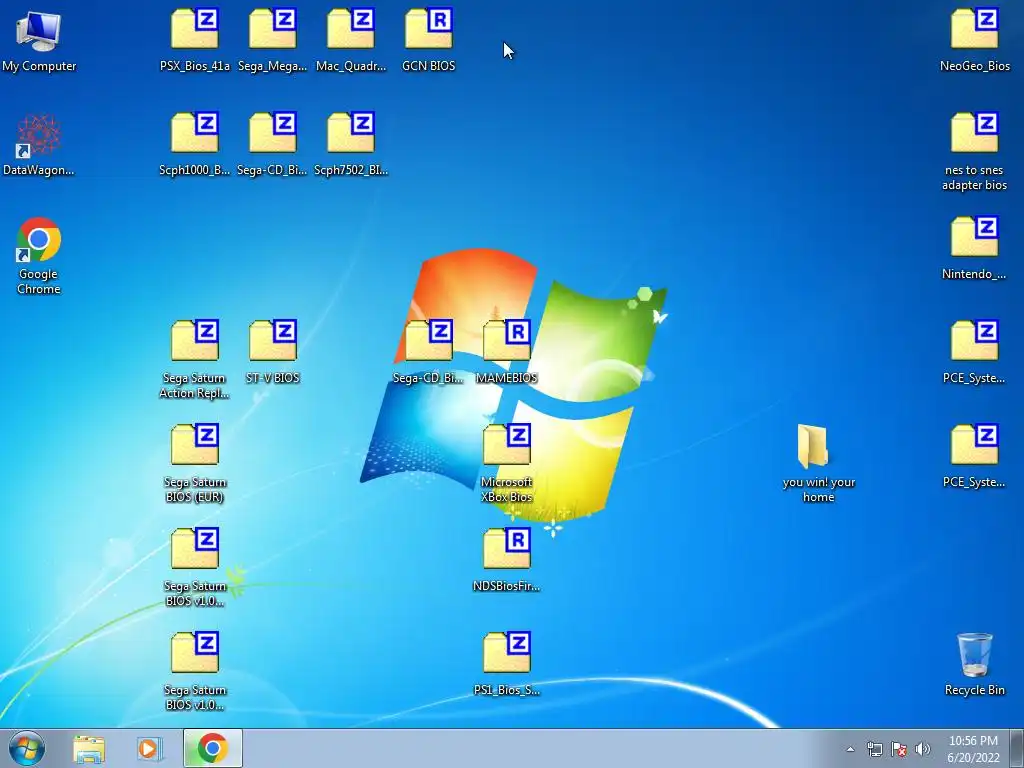Select the PS1_Bios_S... zip archive
Screen dimensions: 1024x768
[507, 665]
